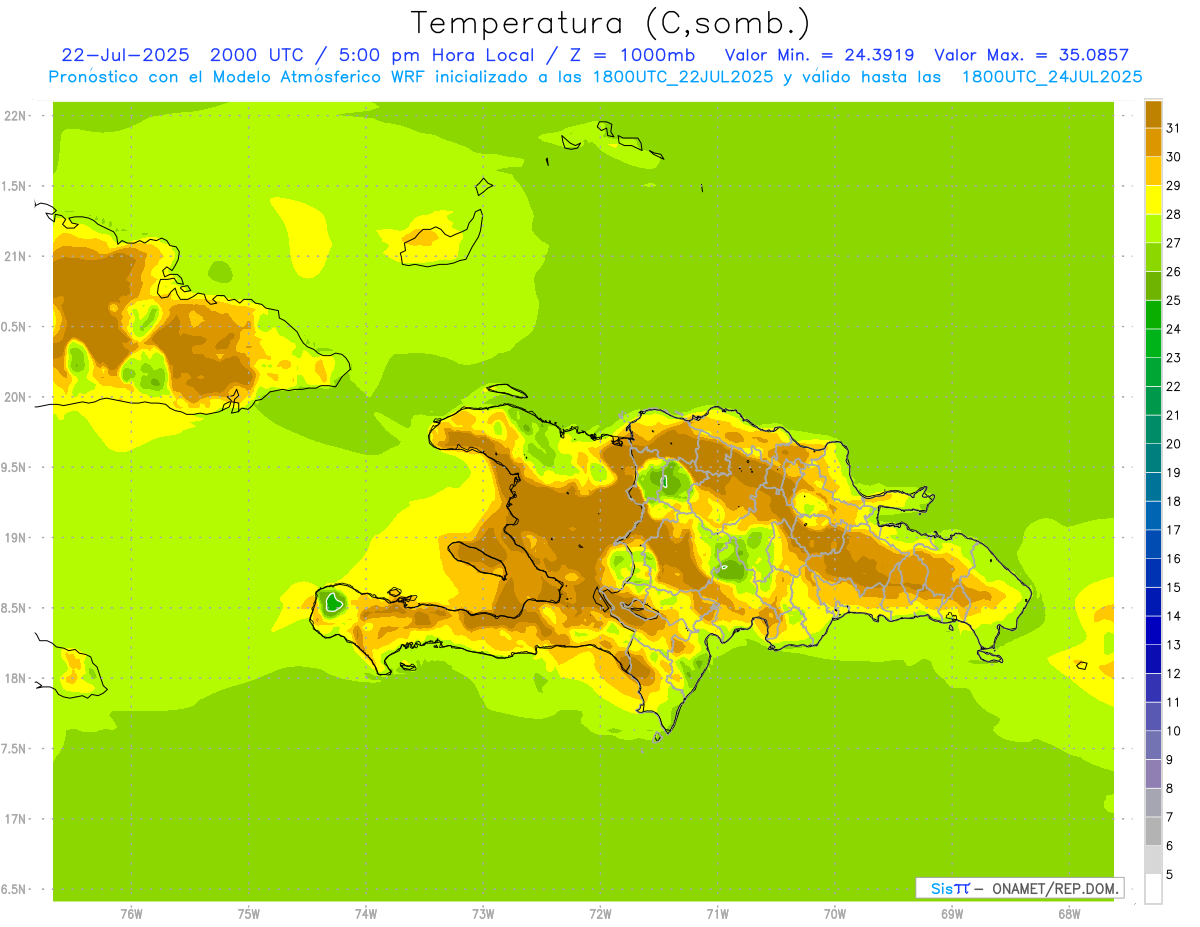Image resolution: width=1200 pixels, height=927 pixels.
Task: Click the '17N' latitude label
Action: click(14, 819)
